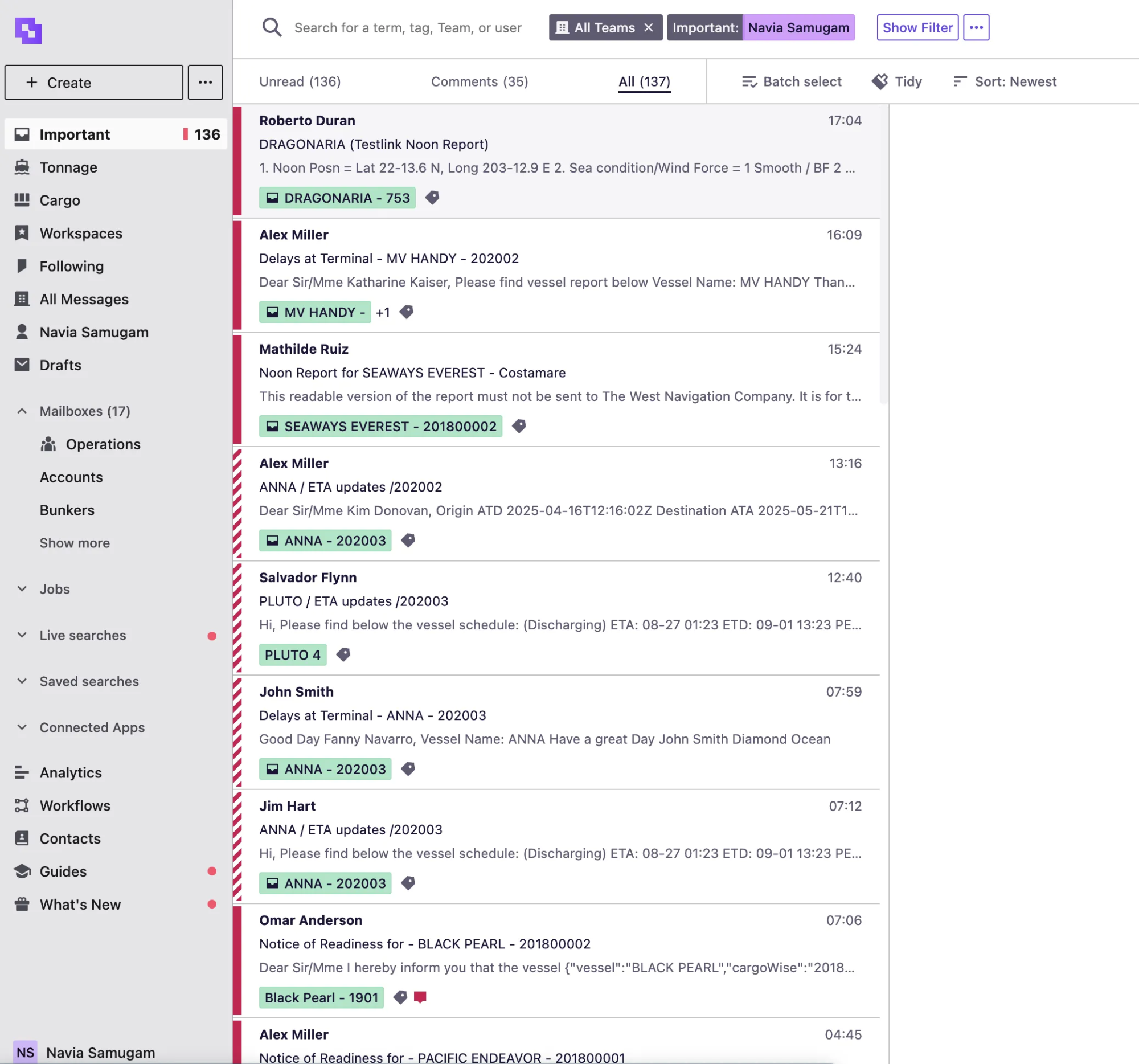The width and height of the screenshot is (1139, 1064).
Task: Click tag icon on MV HANDY message
Action: click(x=406, y=312)
